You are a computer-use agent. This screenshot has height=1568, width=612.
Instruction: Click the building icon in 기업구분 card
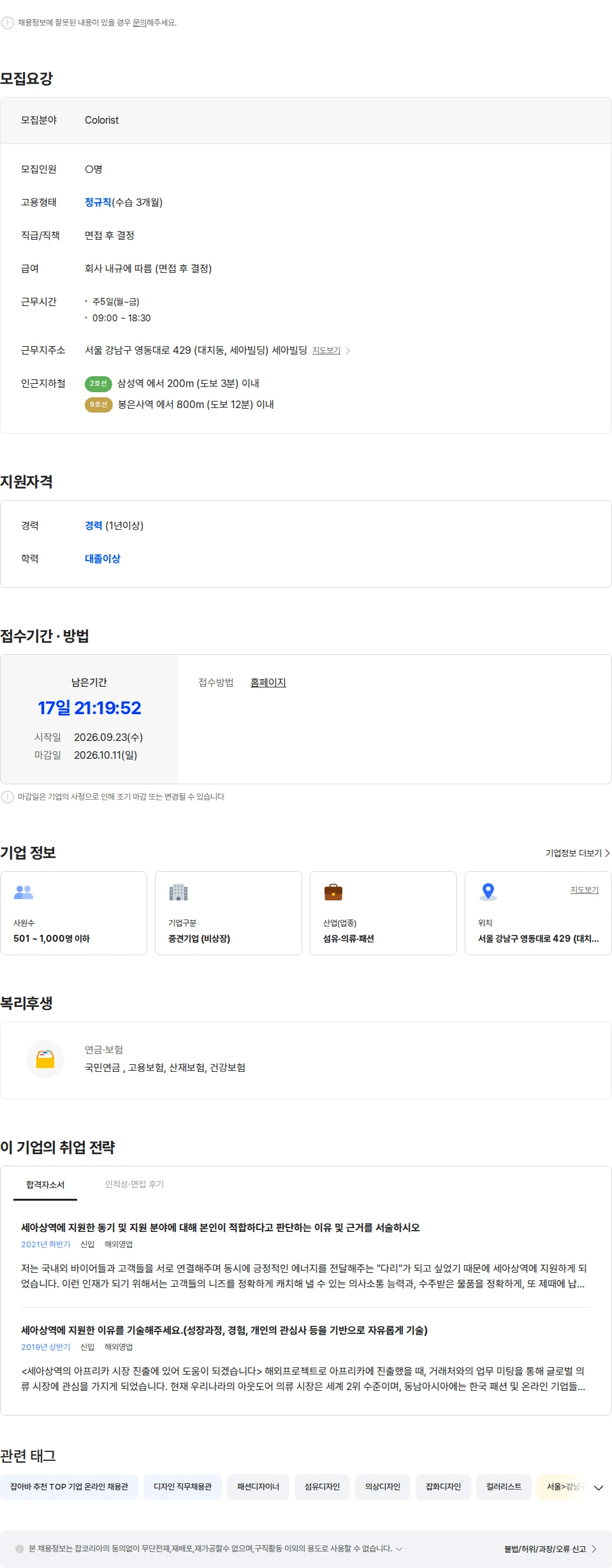point(178,891)
